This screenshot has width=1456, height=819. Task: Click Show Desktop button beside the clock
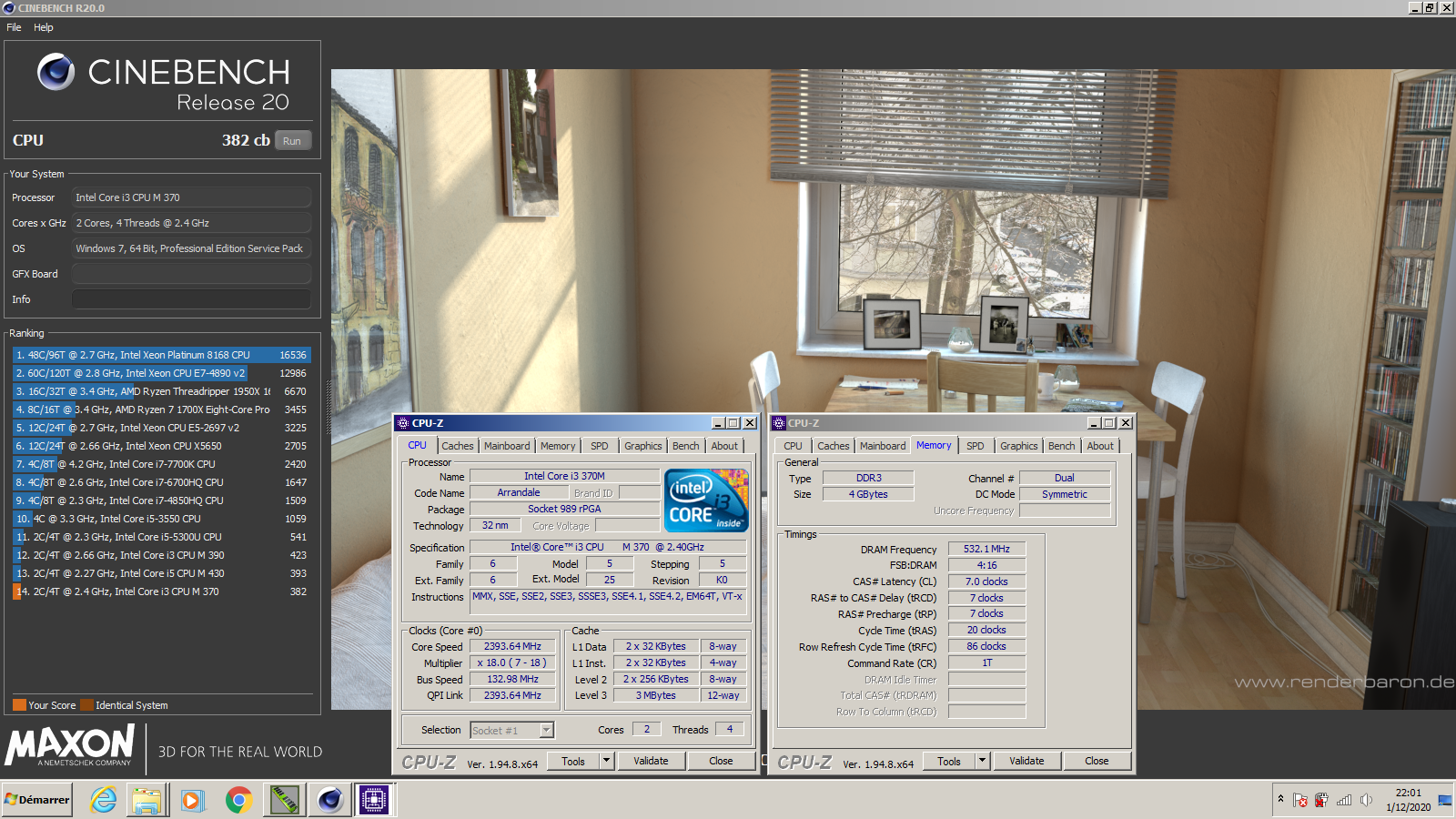pos(1445,800)
